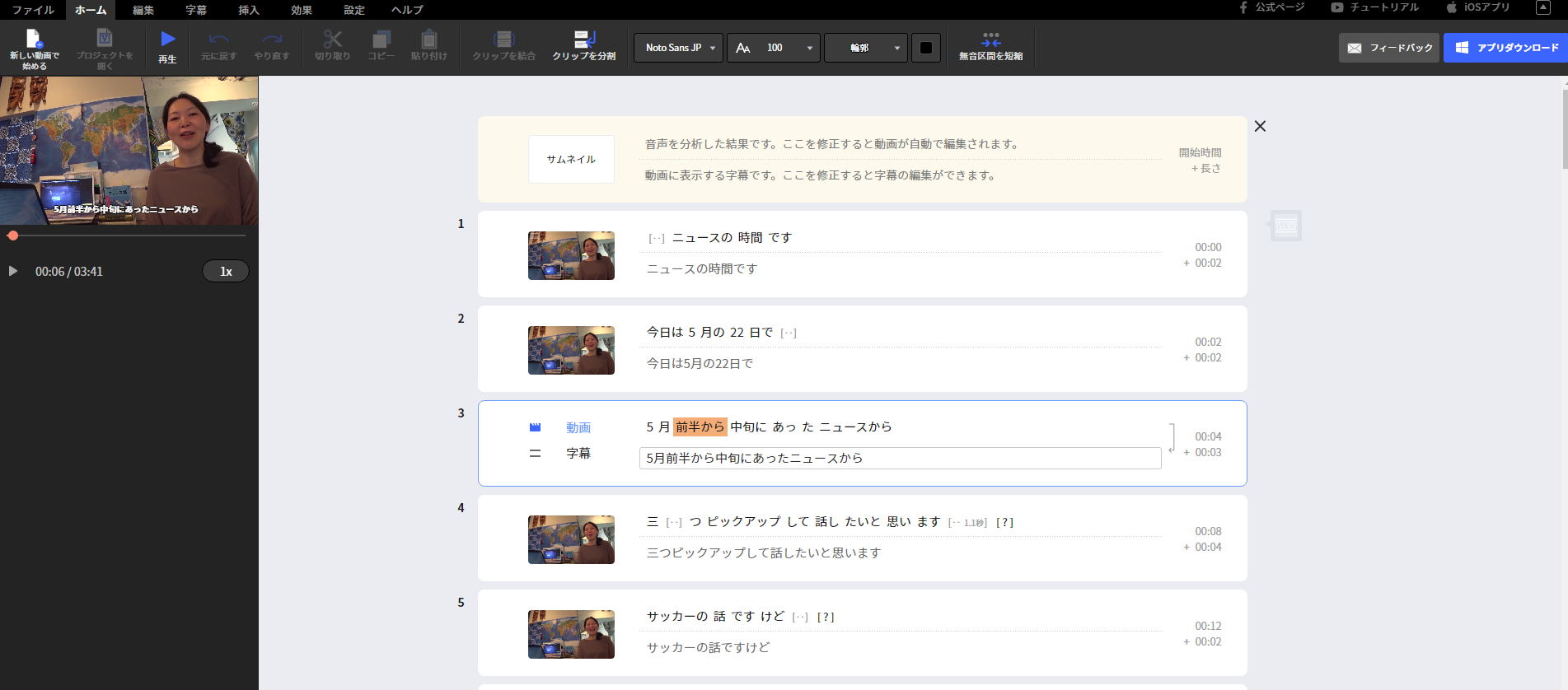Image resolution: width=1568 pixels, height=690 pixels.
Task: Open clip 2 thumbnail 今日は5月の22日で
Action: [571, 350]
